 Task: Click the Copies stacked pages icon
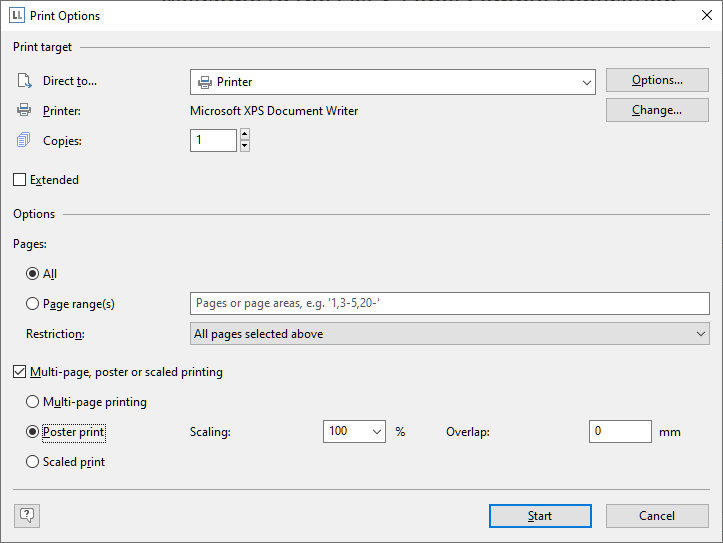coord(24,140)
